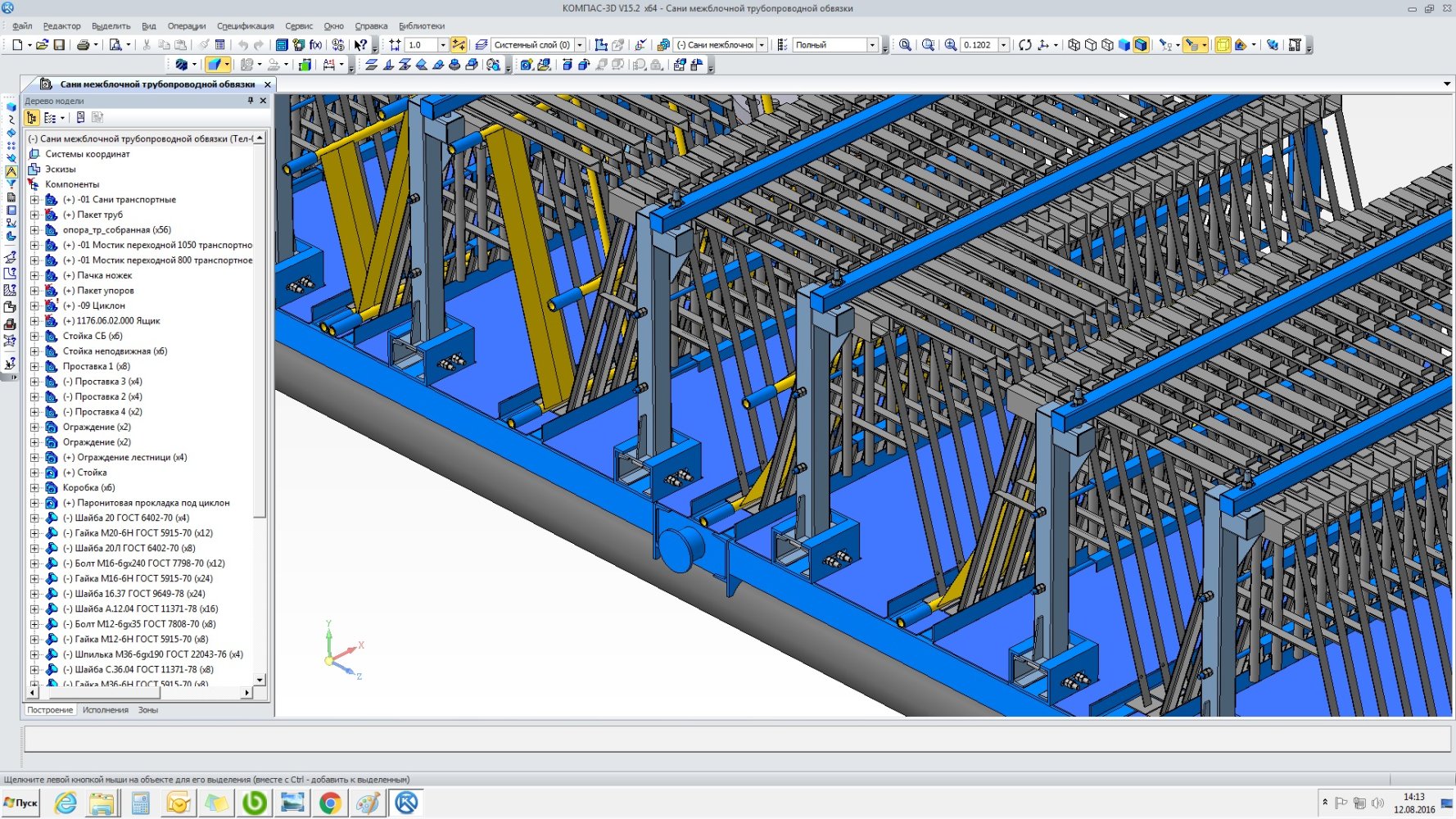Expand the Пакет труб tree node
1456x819 pixels.
pyautogui.click(x=34, y=215)
